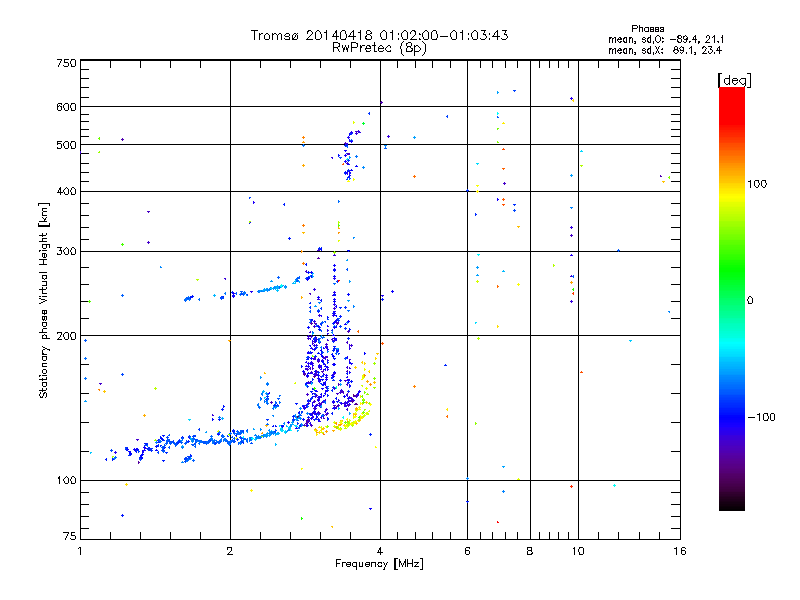Click the x-axis tick label '2'
Viewport: 800px width, 600px height.
pos(230,551)
